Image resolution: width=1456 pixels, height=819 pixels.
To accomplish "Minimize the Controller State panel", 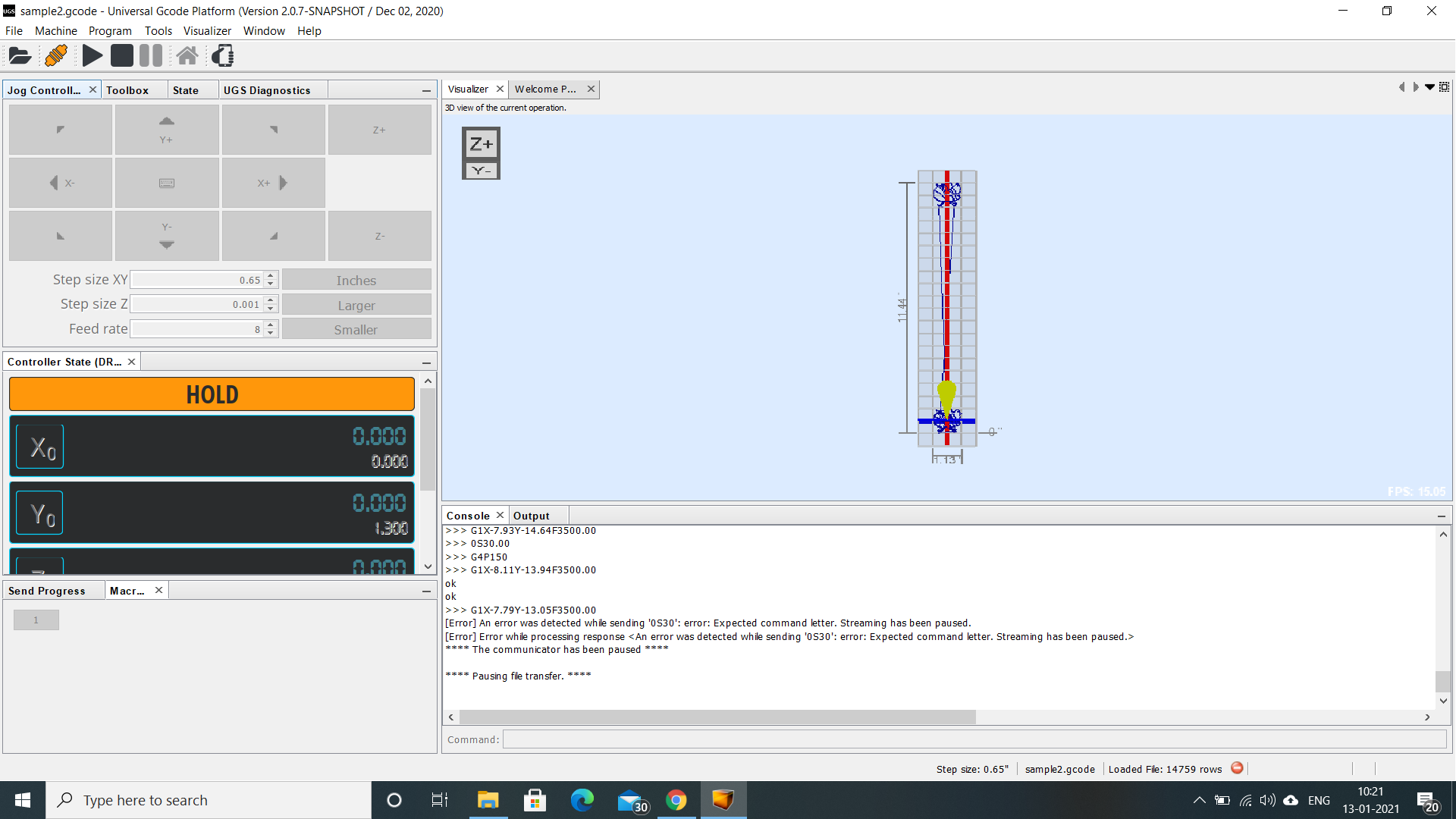I will pyautogui.click(x=426, y=362).
